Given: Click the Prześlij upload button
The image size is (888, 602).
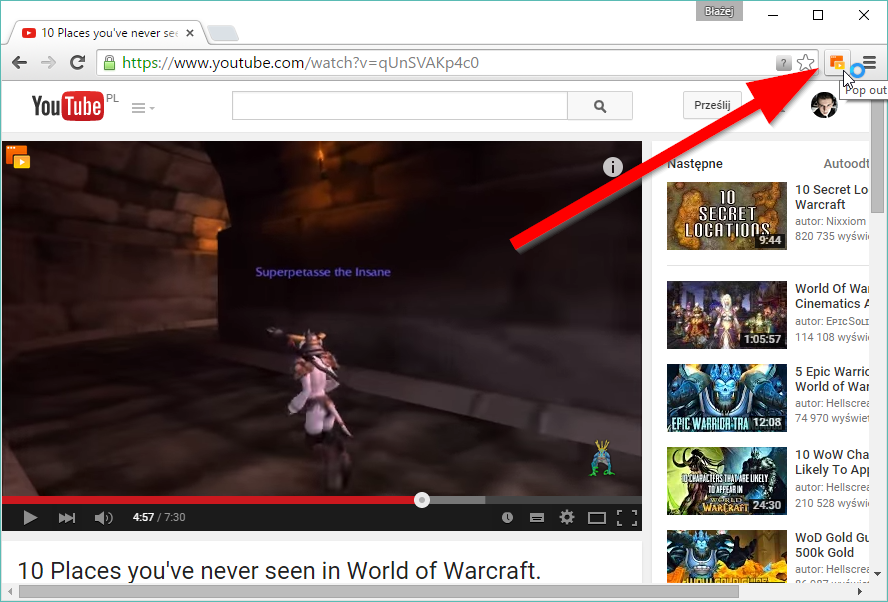Looking at the screenshot, I should click(712, 105).
